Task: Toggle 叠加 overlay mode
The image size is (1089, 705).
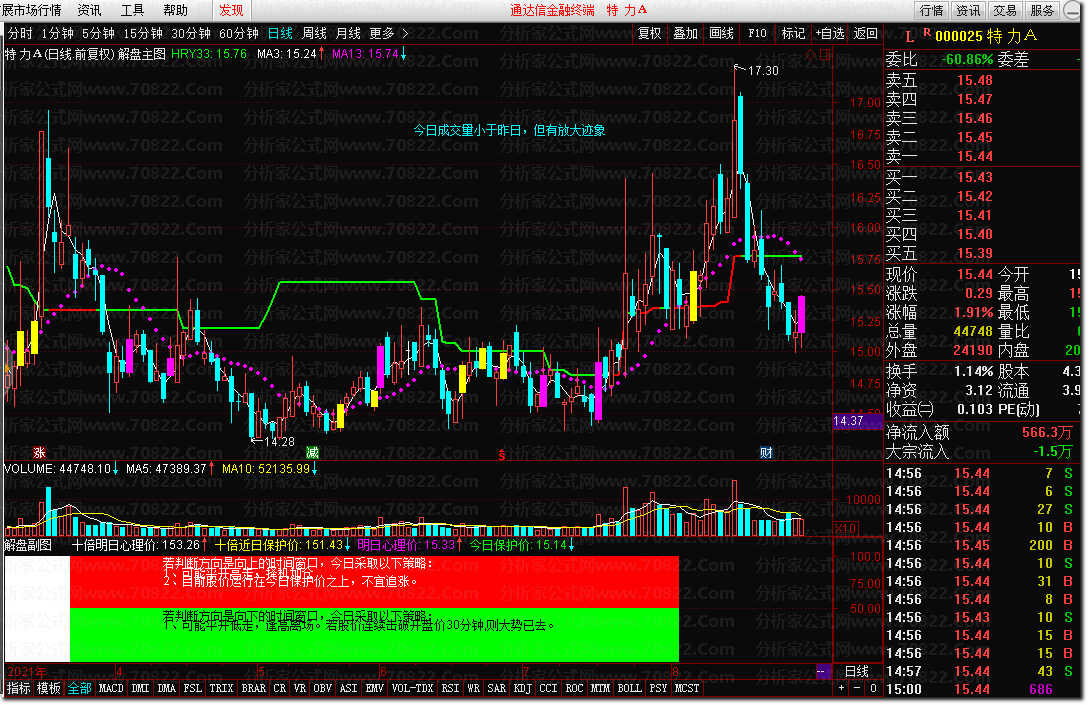Action: click(685, 33)
